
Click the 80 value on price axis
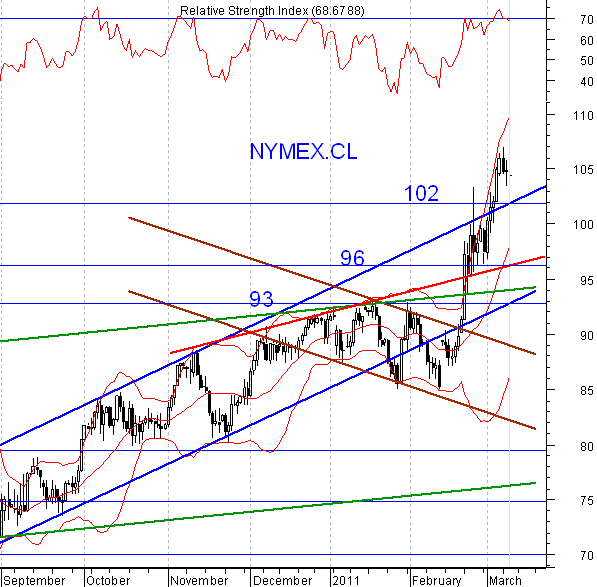coord(587,446)
